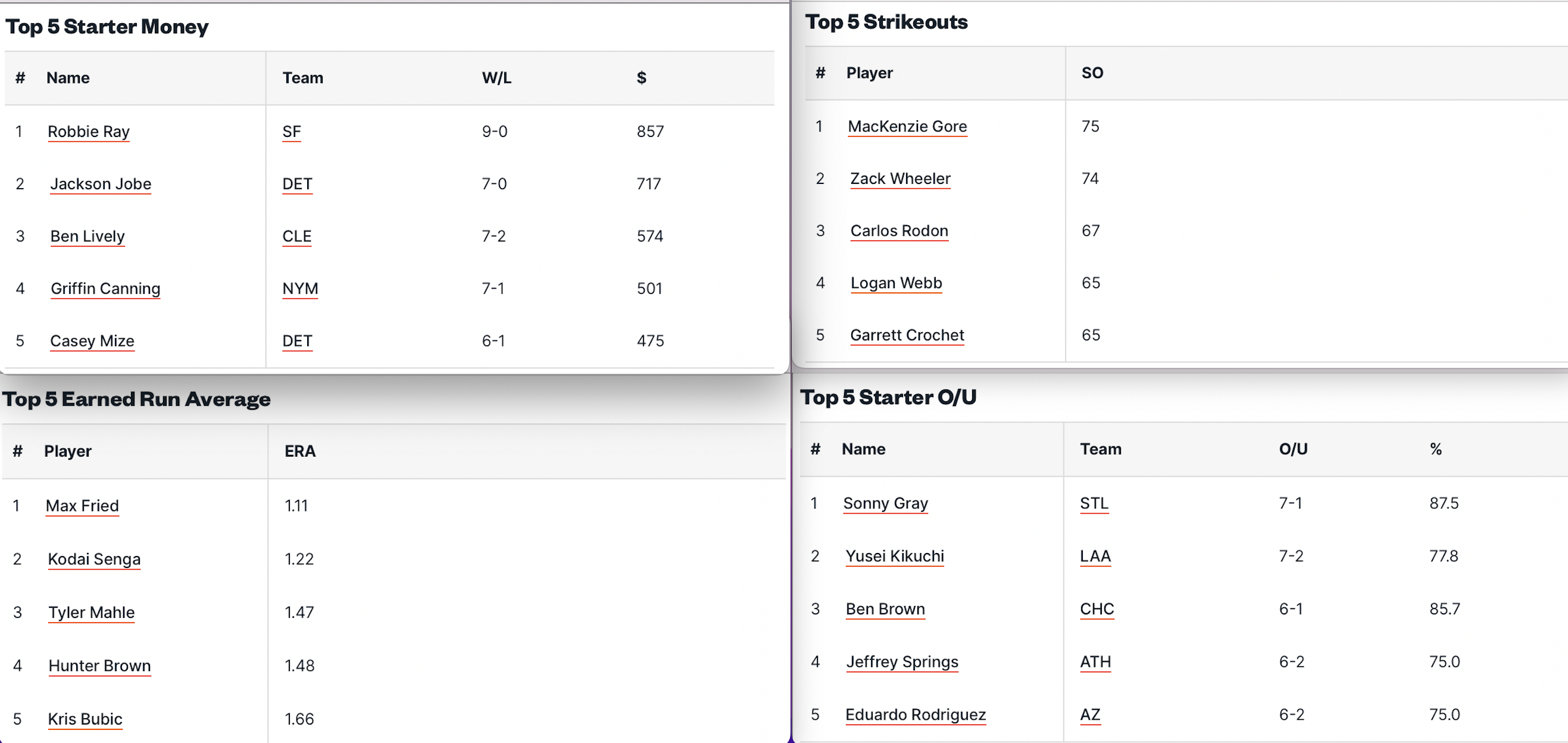Click the W/L column header
The height and width of the screenshot is (743, 1568).
coord(496,78)
